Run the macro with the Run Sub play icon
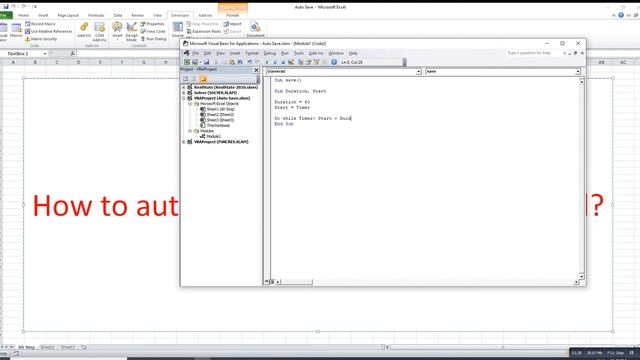The height and width of the screenshot is (360, 640). tap(267, 62)
